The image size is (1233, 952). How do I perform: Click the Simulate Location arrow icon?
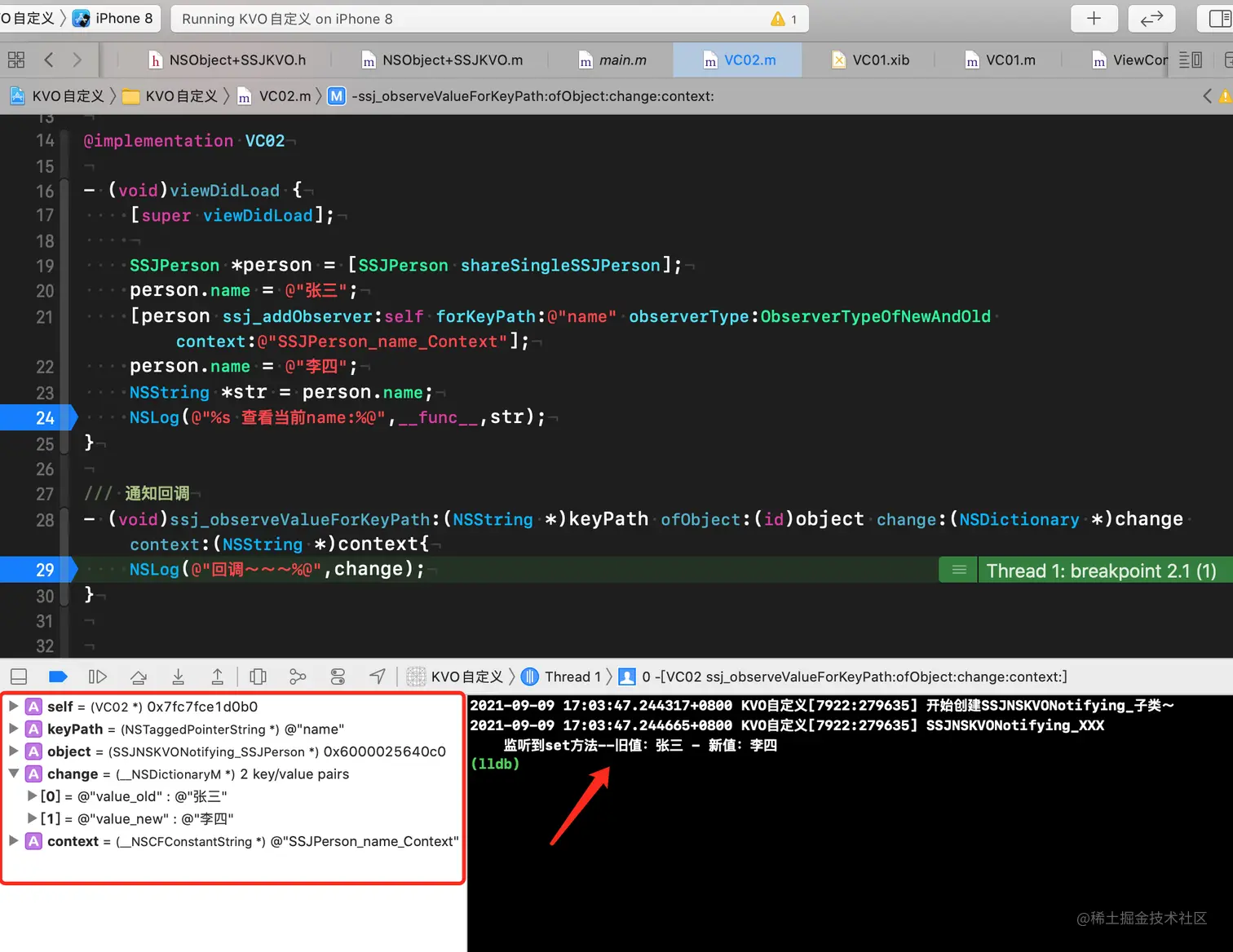[x=377, y=677]
